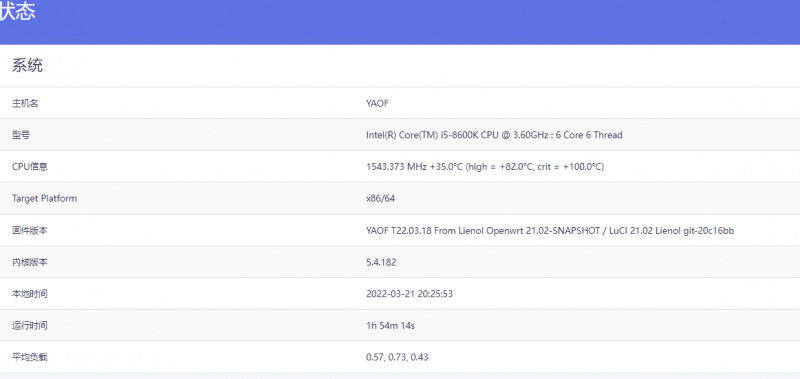Screen dimensions: 800x379
Task: Click the Target Platform label
Action: point(44,198)
